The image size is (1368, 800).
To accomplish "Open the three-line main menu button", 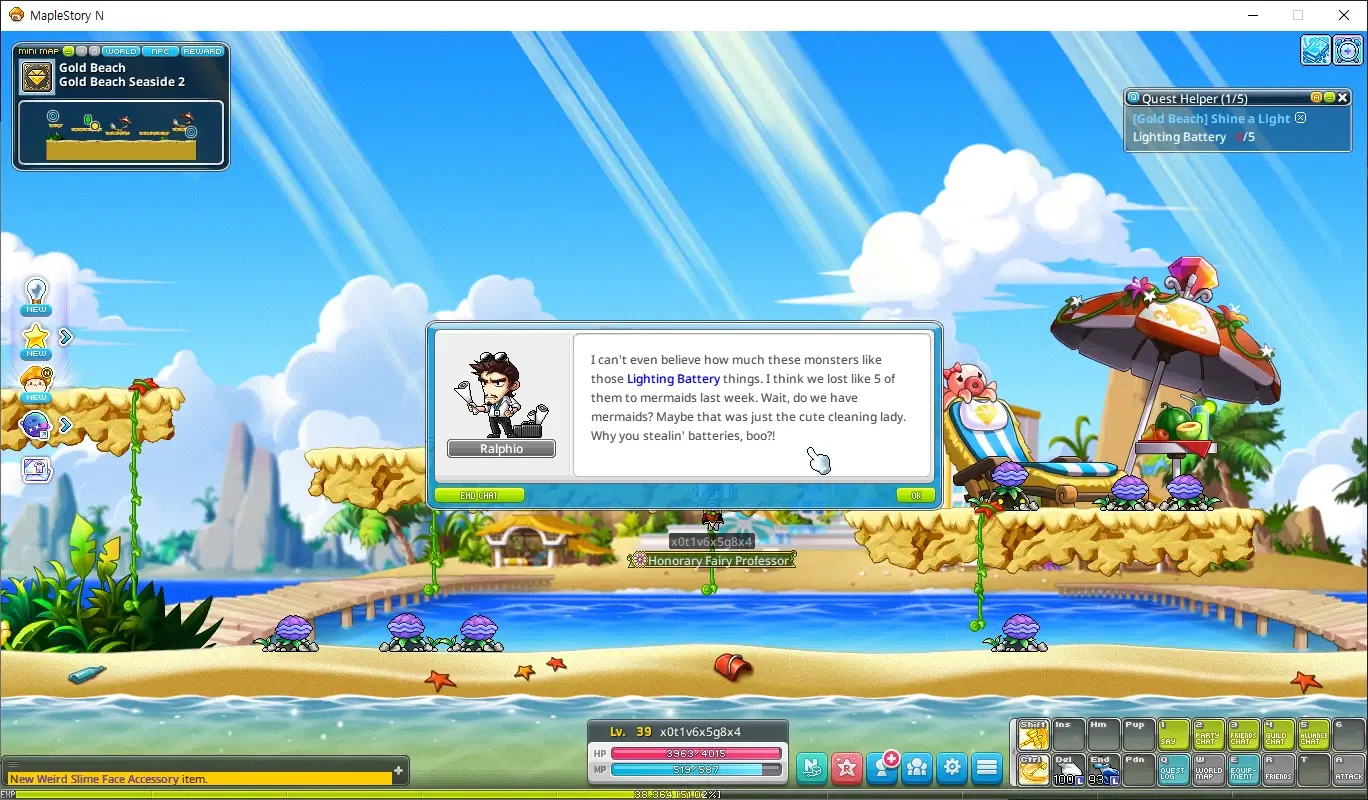I will [x=987, y=767].
